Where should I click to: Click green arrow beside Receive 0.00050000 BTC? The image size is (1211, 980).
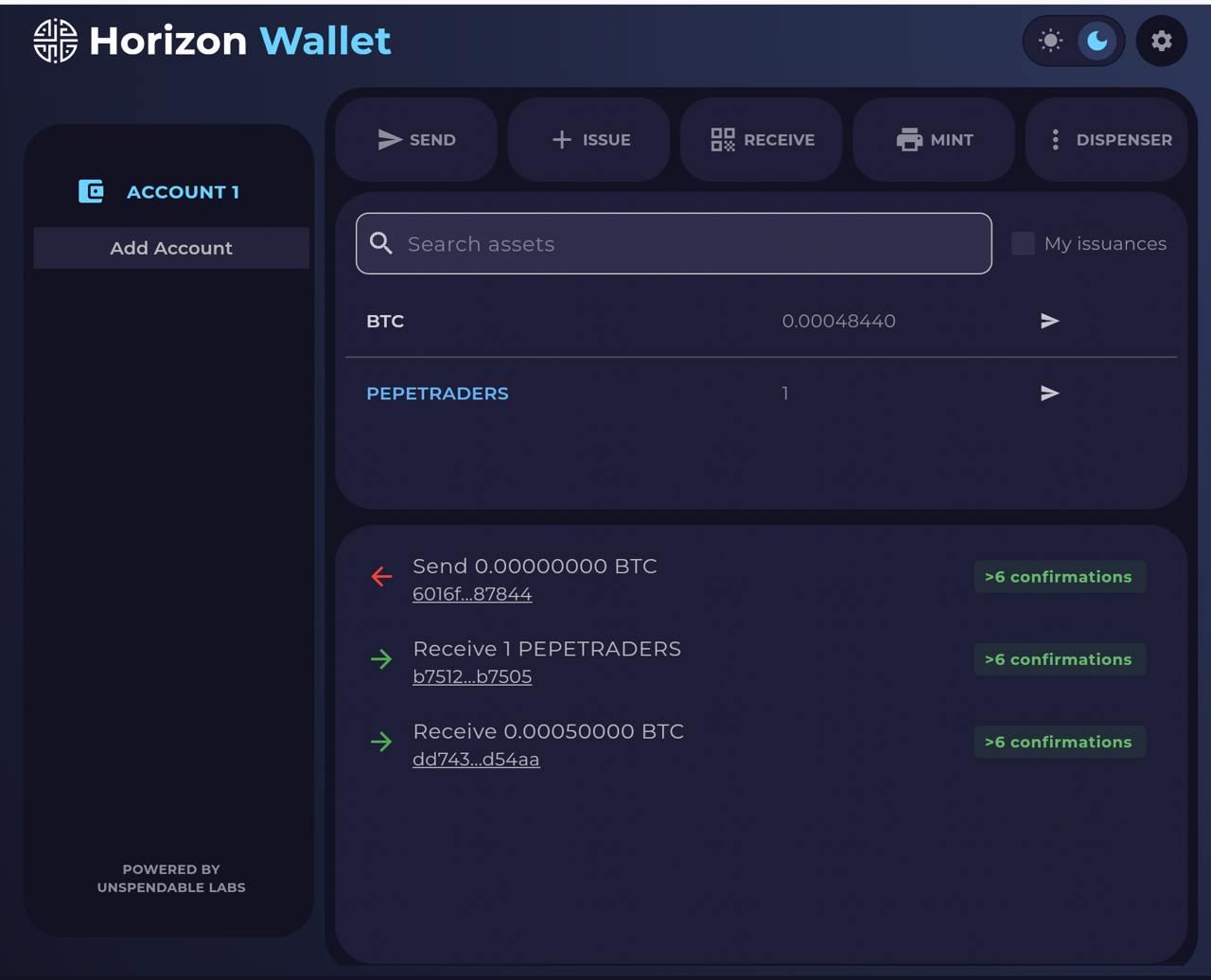(381, 742)
